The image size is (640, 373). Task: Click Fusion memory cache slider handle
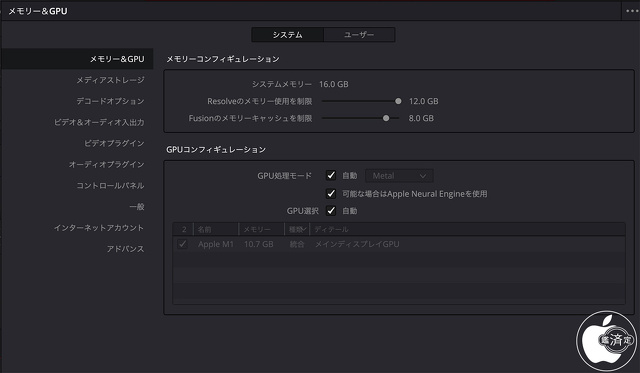click(x=386, y=118)
